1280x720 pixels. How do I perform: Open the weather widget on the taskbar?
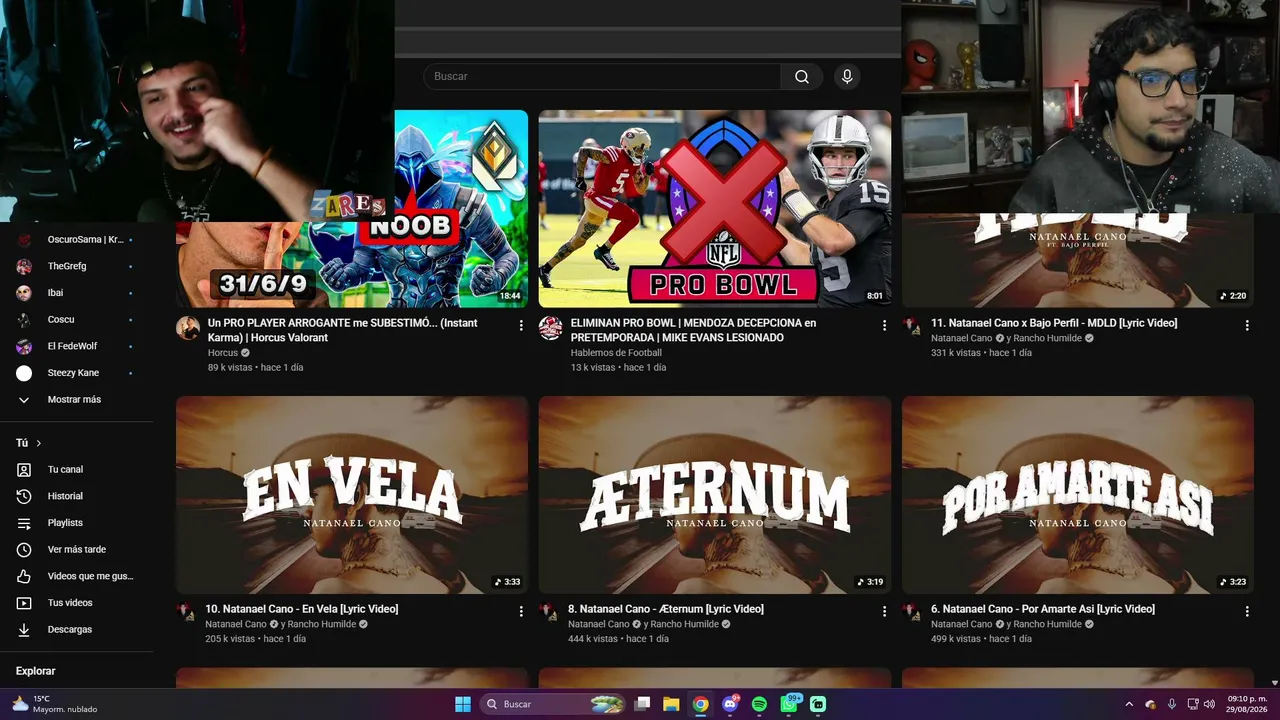pyautogui.click(x=54, y=704)
